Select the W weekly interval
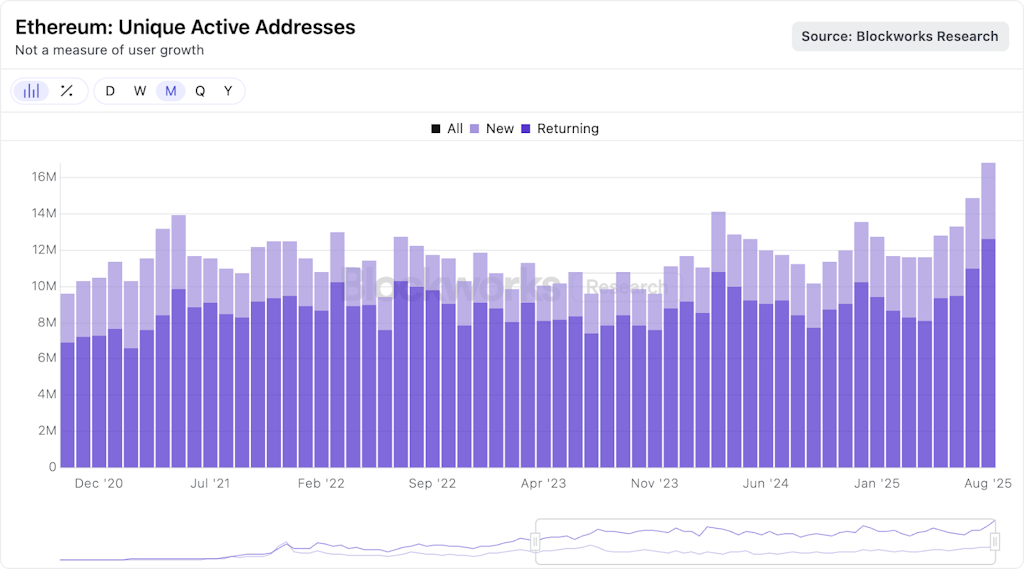The image size is (1024, 569). coord(140,91)
